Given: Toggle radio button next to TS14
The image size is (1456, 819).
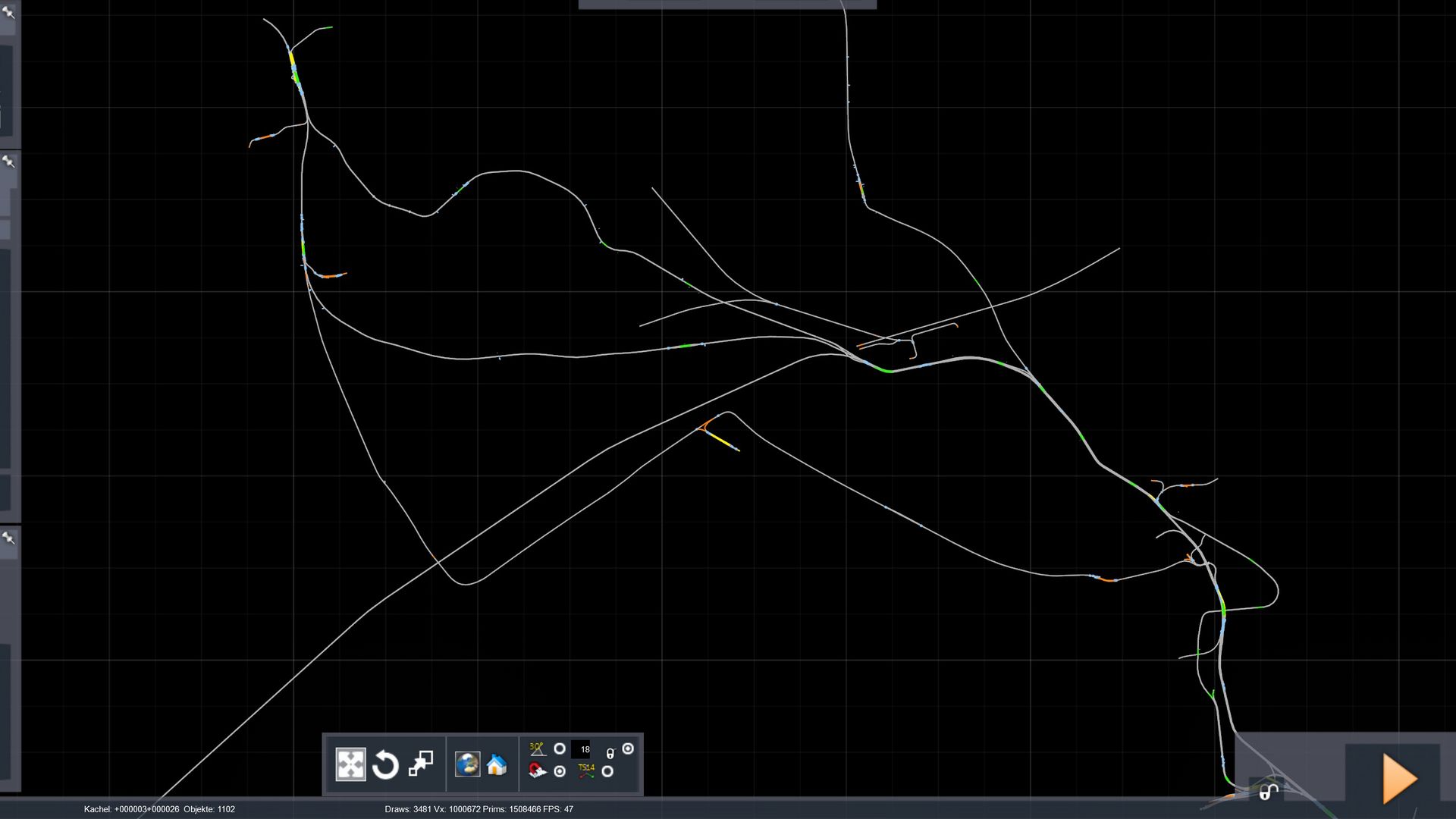Looking at the screenshot, I should pyautogui.click(x=607, y=771).
